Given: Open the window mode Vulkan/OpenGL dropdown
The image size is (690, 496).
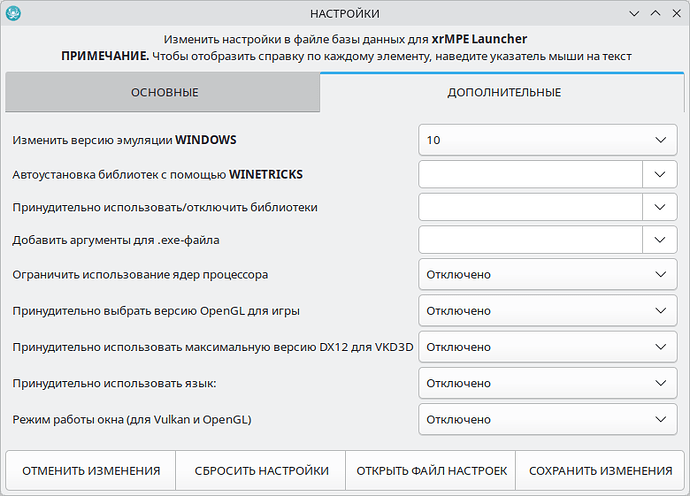Looking at the screenshot, I should tap(546, 419).
